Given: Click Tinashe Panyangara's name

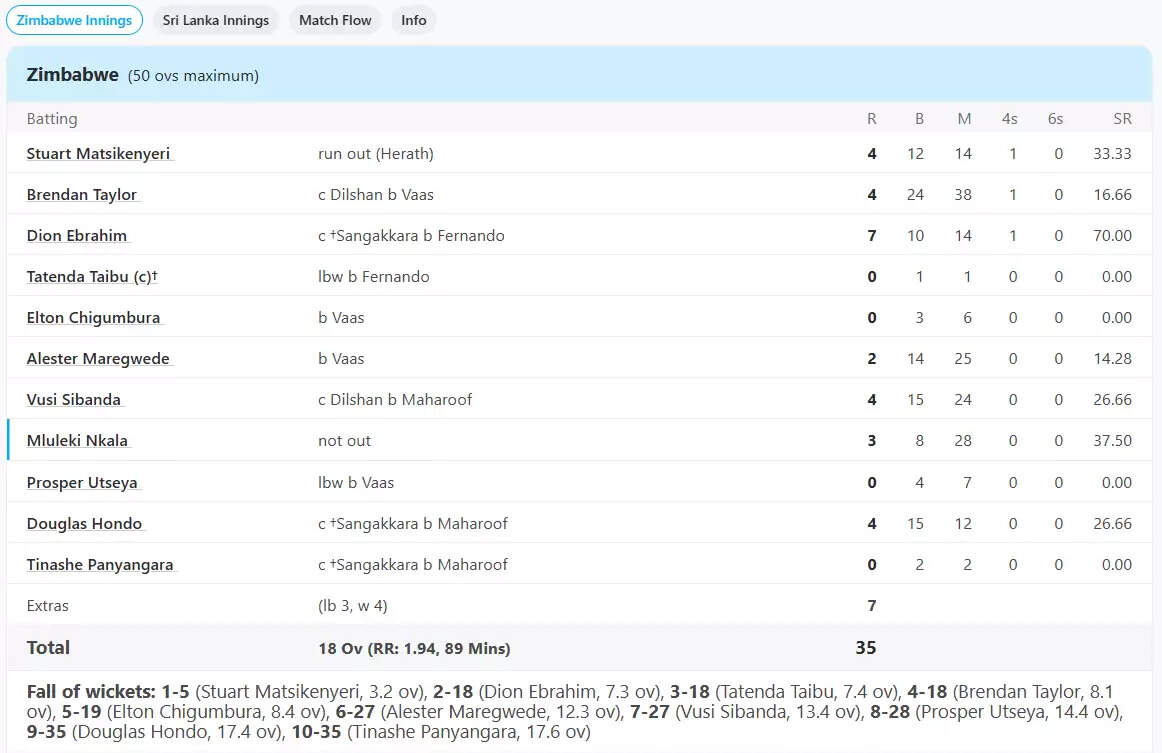Looking at the screenshot, I should [100, 565].
